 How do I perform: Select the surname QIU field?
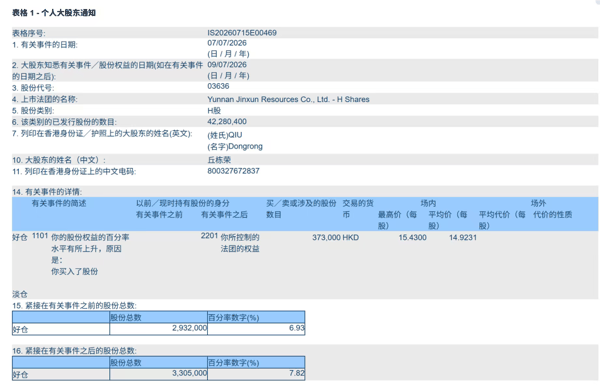(225, 135)
